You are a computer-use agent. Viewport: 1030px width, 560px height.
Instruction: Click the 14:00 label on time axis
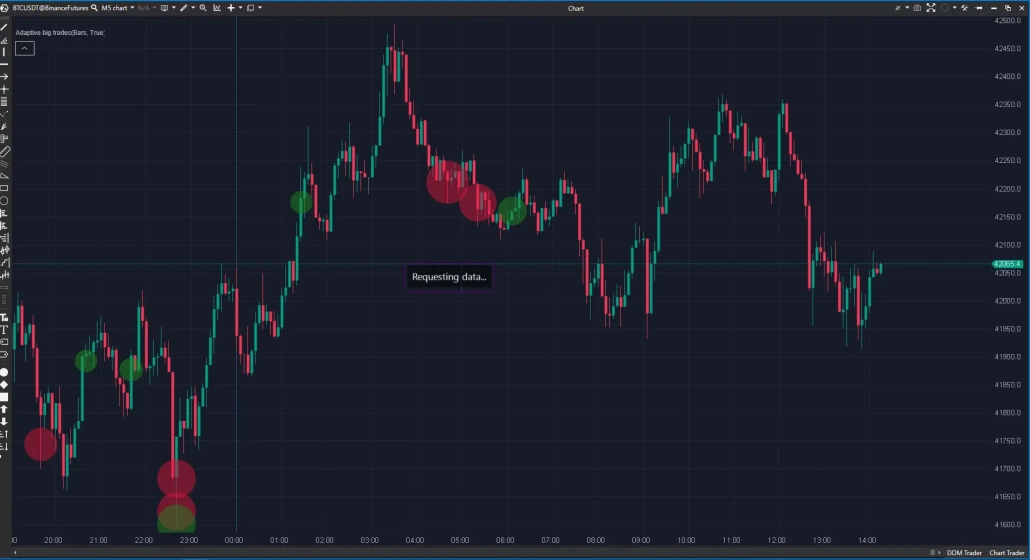[x=867, y=540]
